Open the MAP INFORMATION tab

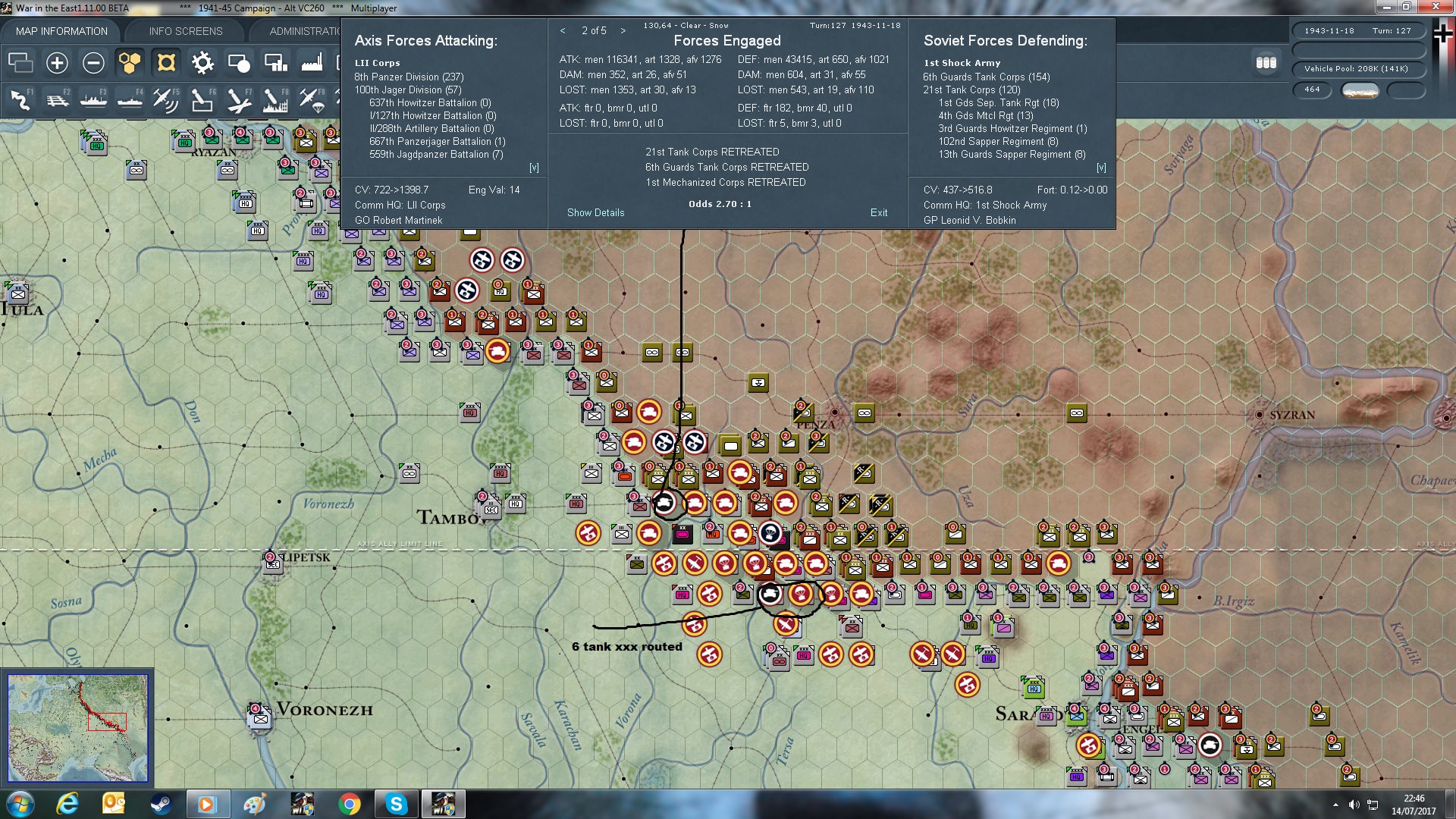coord(61,31)
